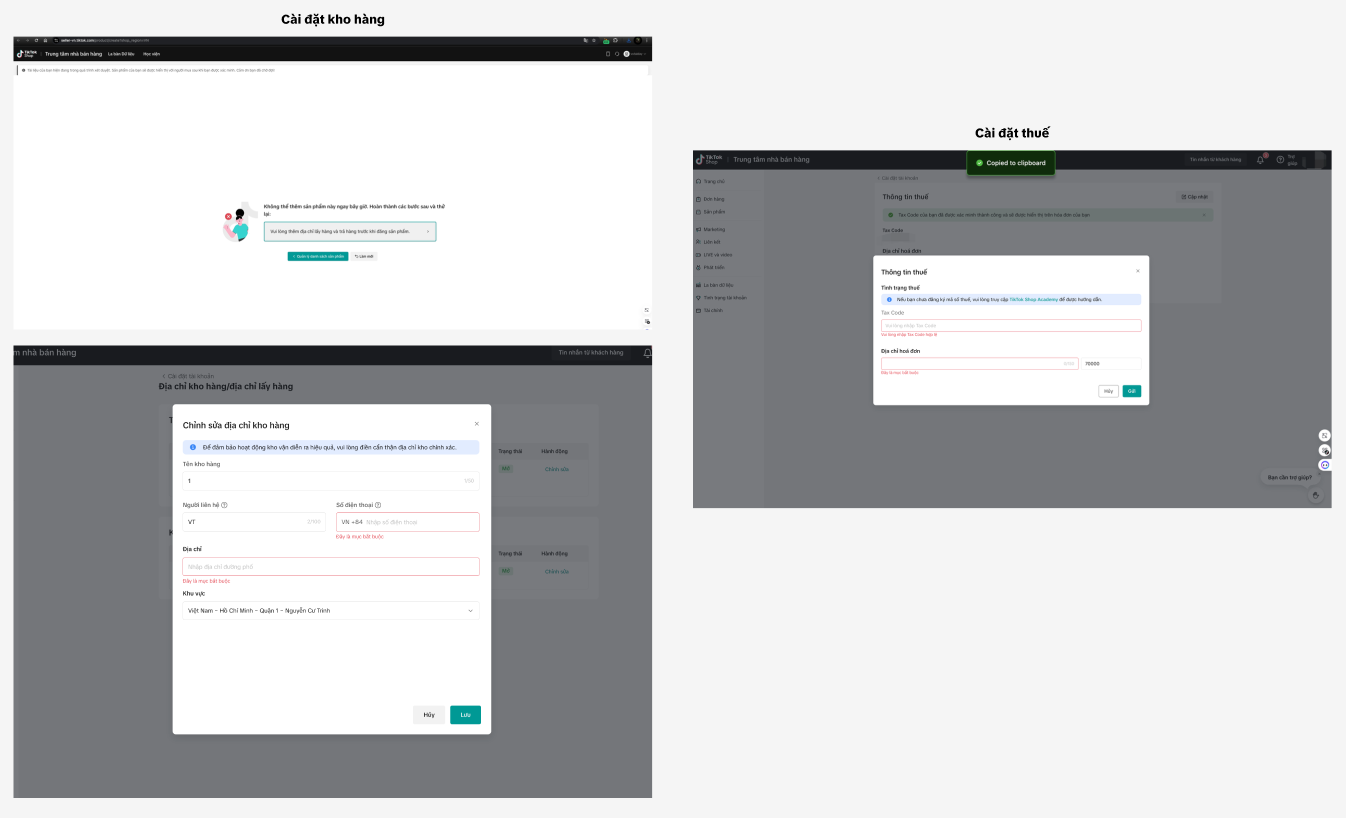Click help icon next to Số điện thoại
This screenshot has width=1346, height=818.
[x=378, y=505]
